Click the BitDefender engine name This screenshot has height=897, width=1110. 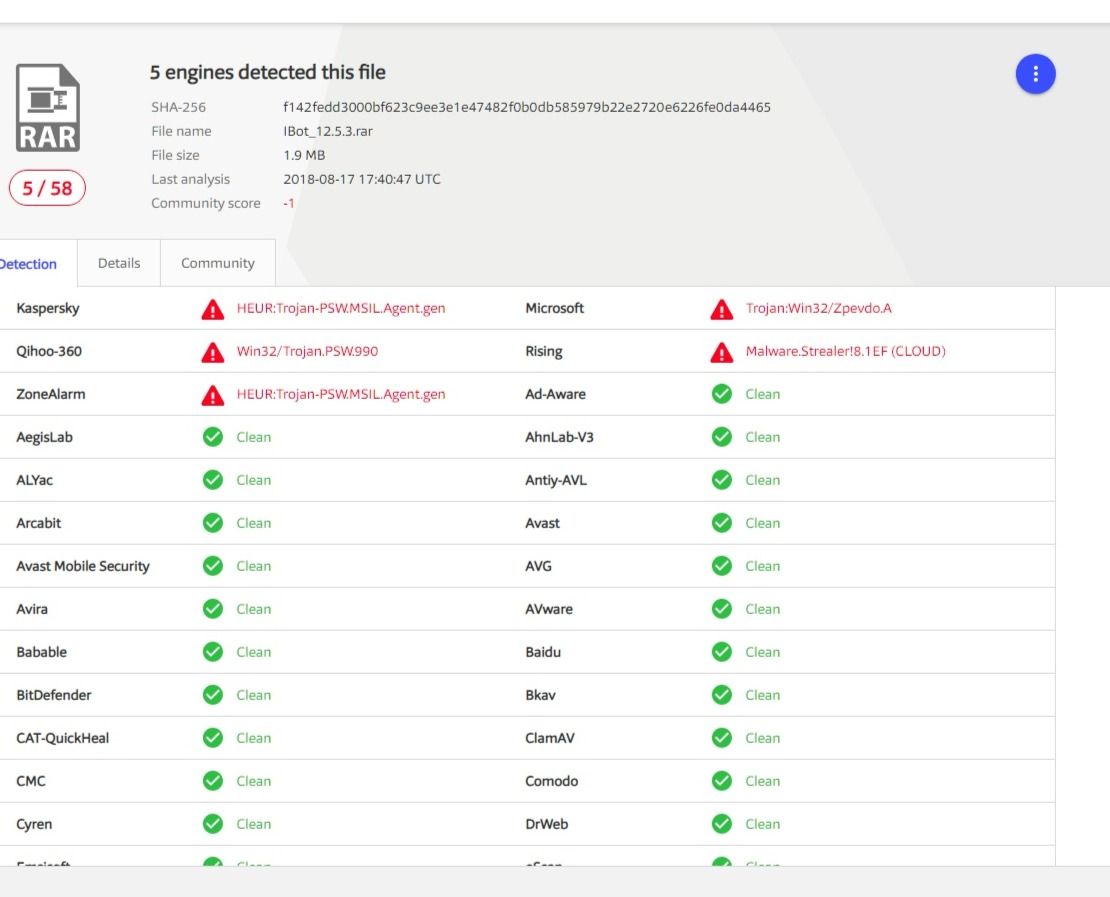(x=54, y=695)
